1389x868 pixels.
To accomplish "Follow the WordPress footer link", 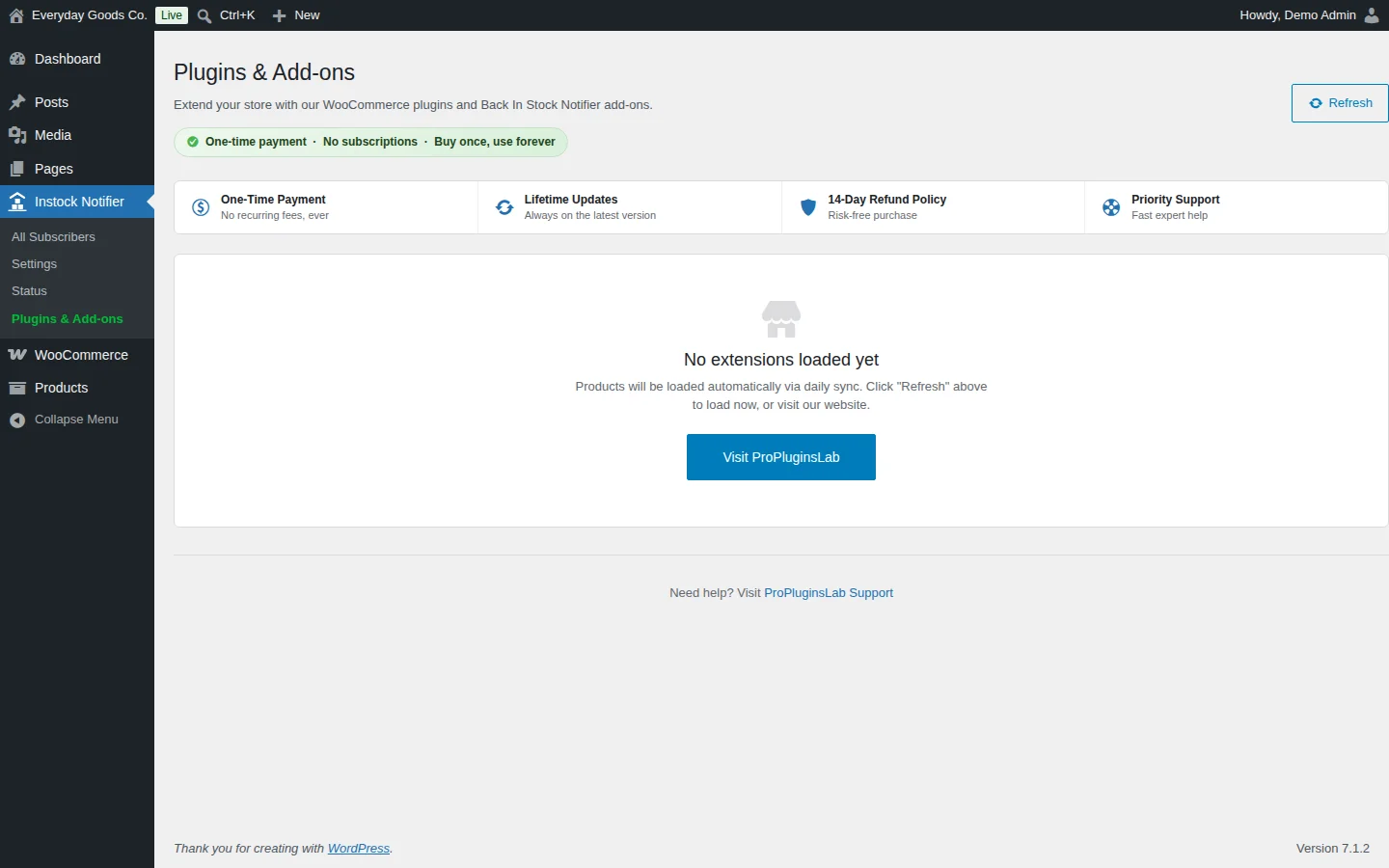I will 359,849.
